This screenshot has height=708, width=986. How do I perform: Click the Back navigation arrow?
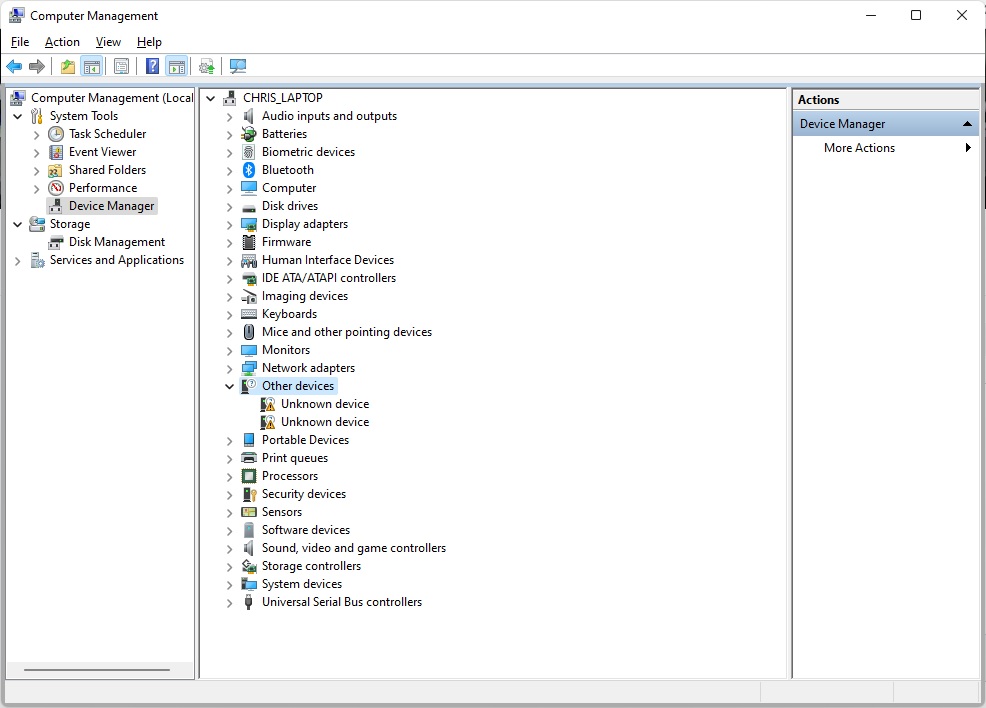click(14, 66)
